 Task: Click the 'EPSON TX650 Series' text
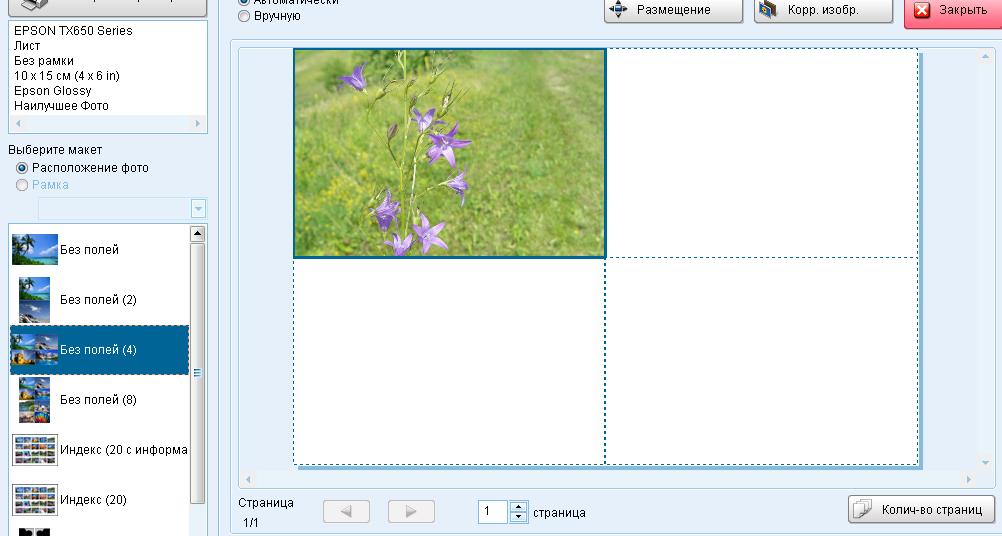[x=73, y=31]
